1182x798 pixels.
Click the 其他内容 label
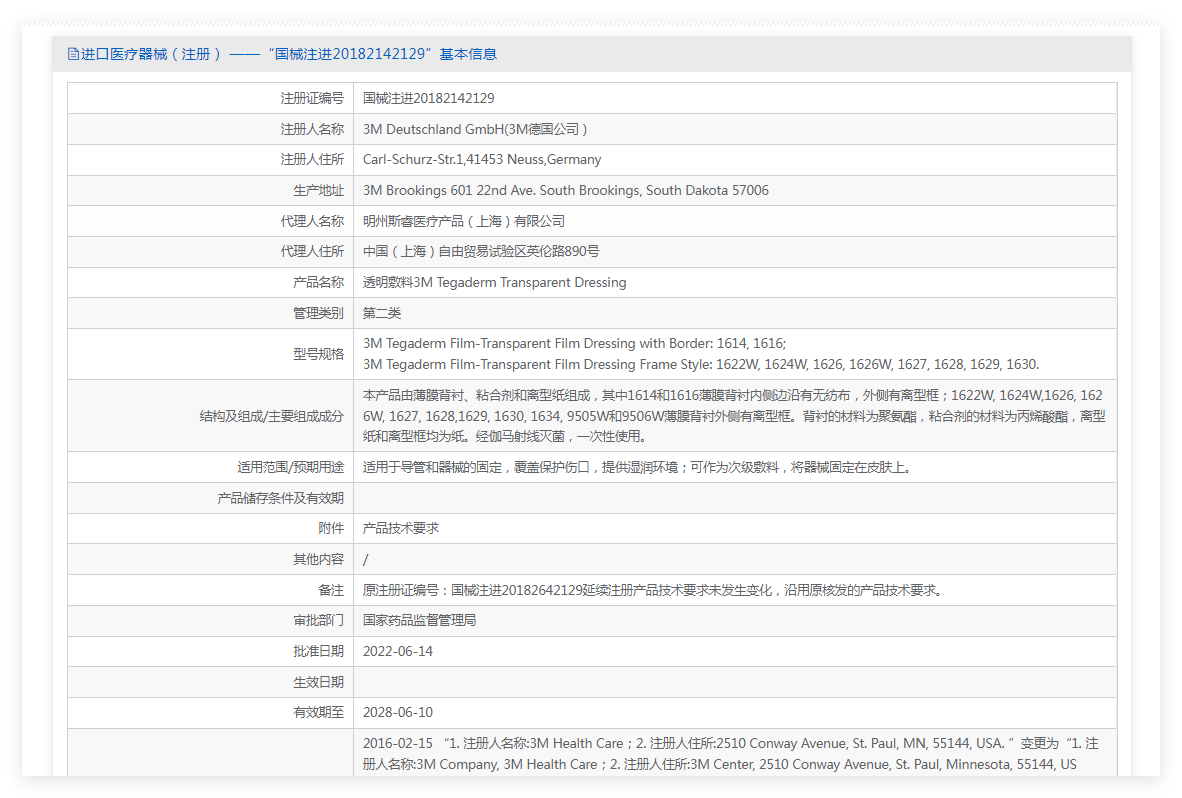coord(318,560)
